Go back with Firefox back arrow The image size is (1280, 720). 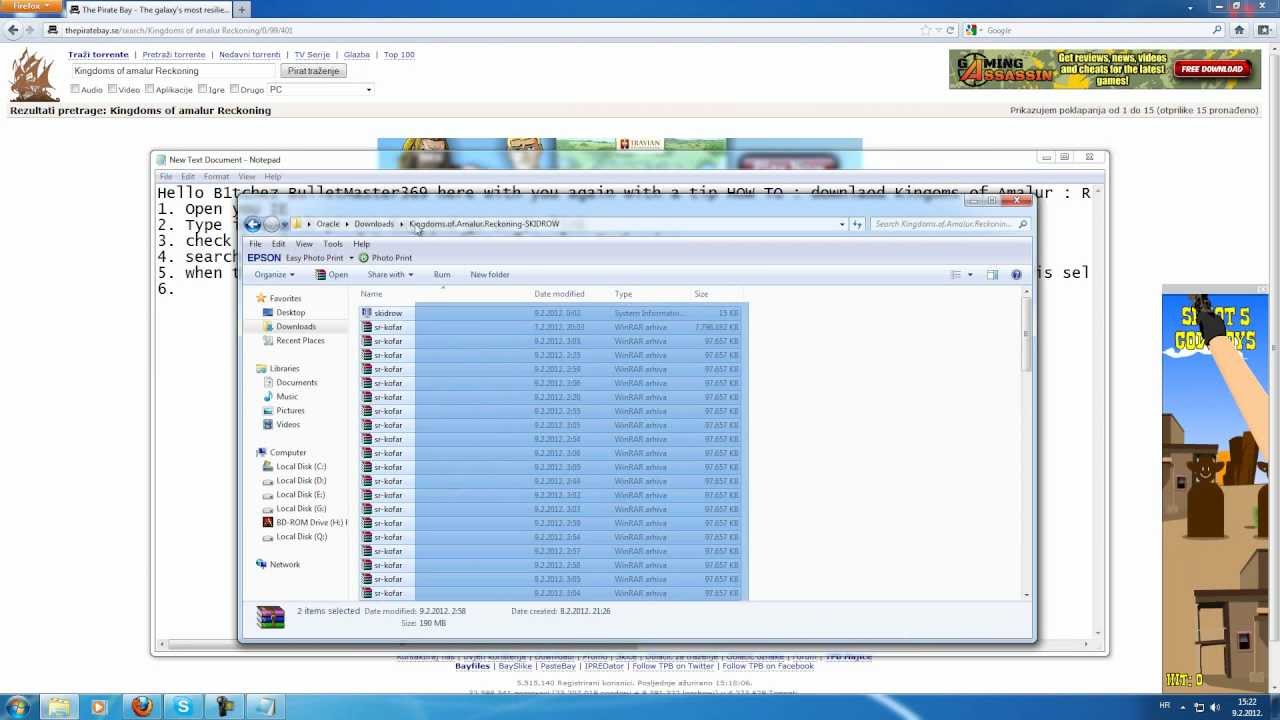12,30
